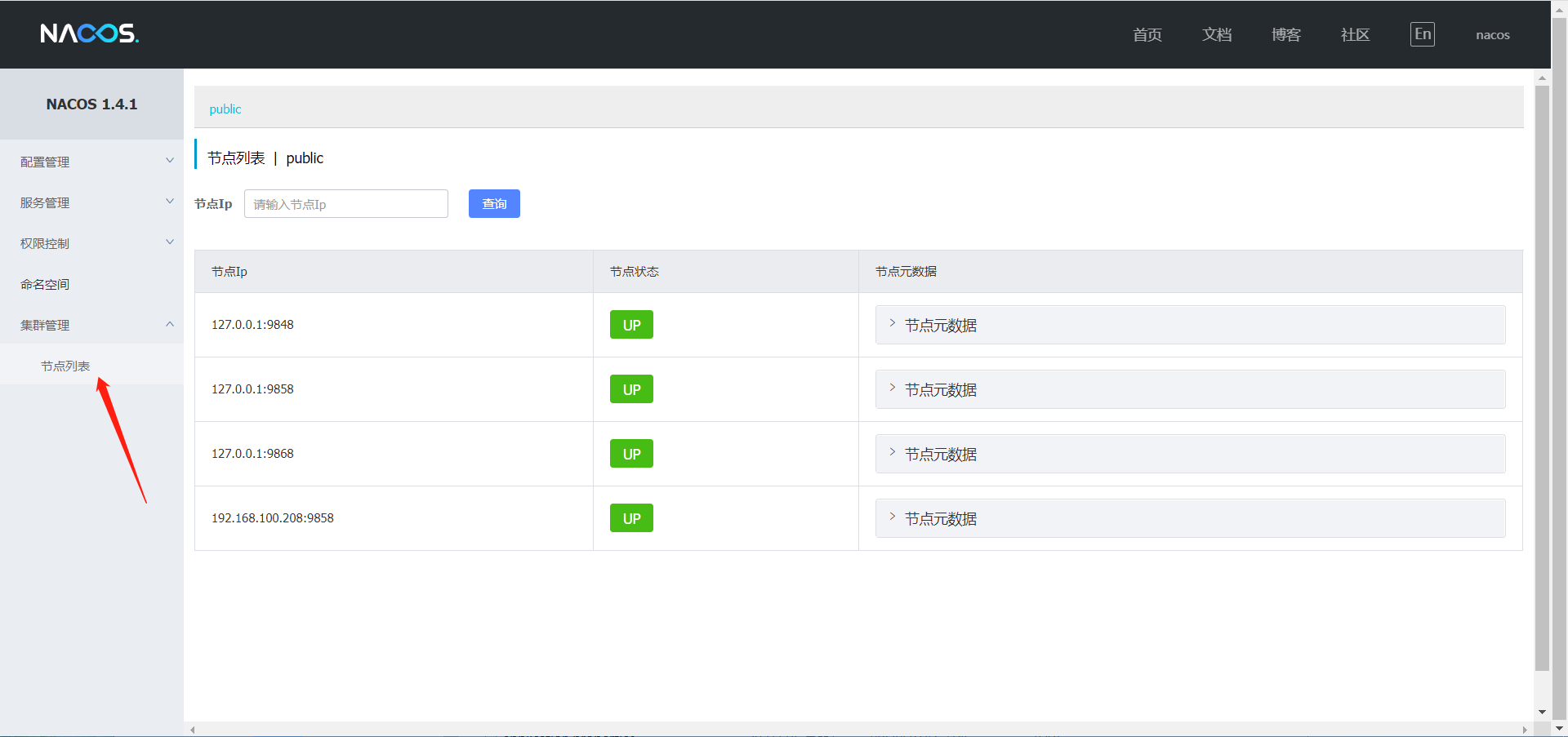Click UP status of 127.0.0.1:9868
1568x737 pixels.
click(631, 454)
